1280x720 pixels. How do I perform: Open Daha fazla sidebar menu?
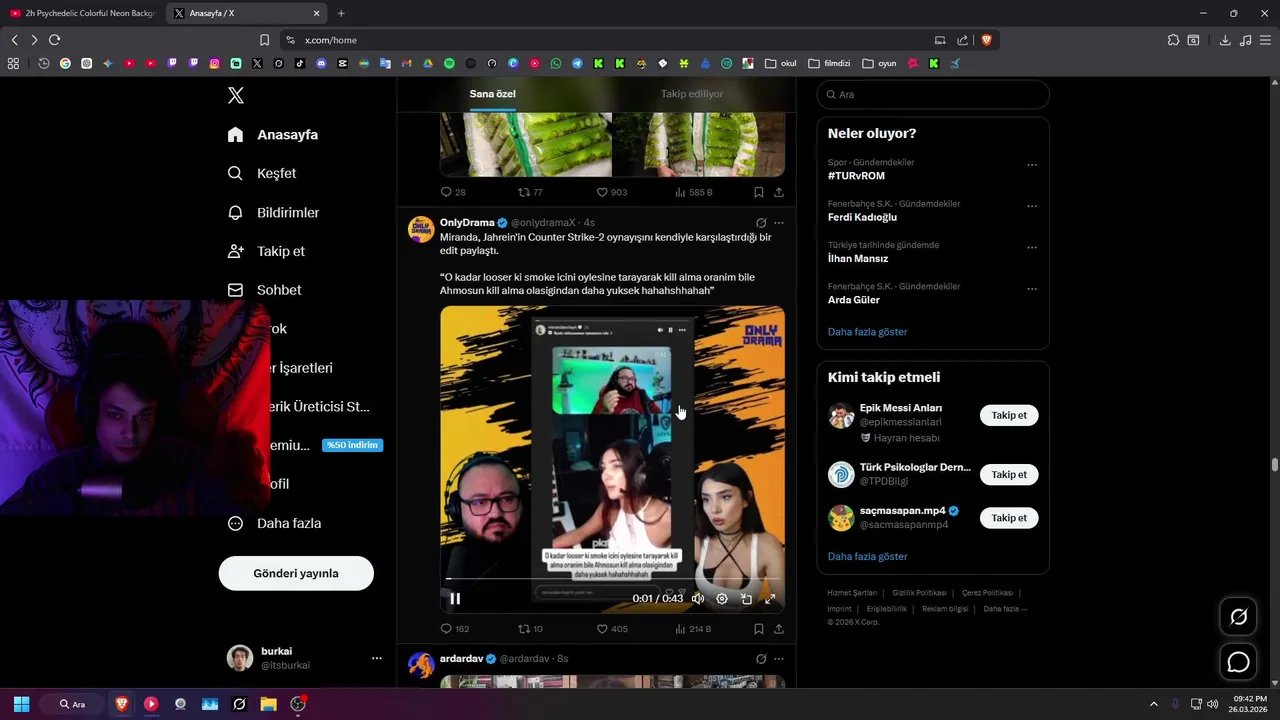[274, 523]
